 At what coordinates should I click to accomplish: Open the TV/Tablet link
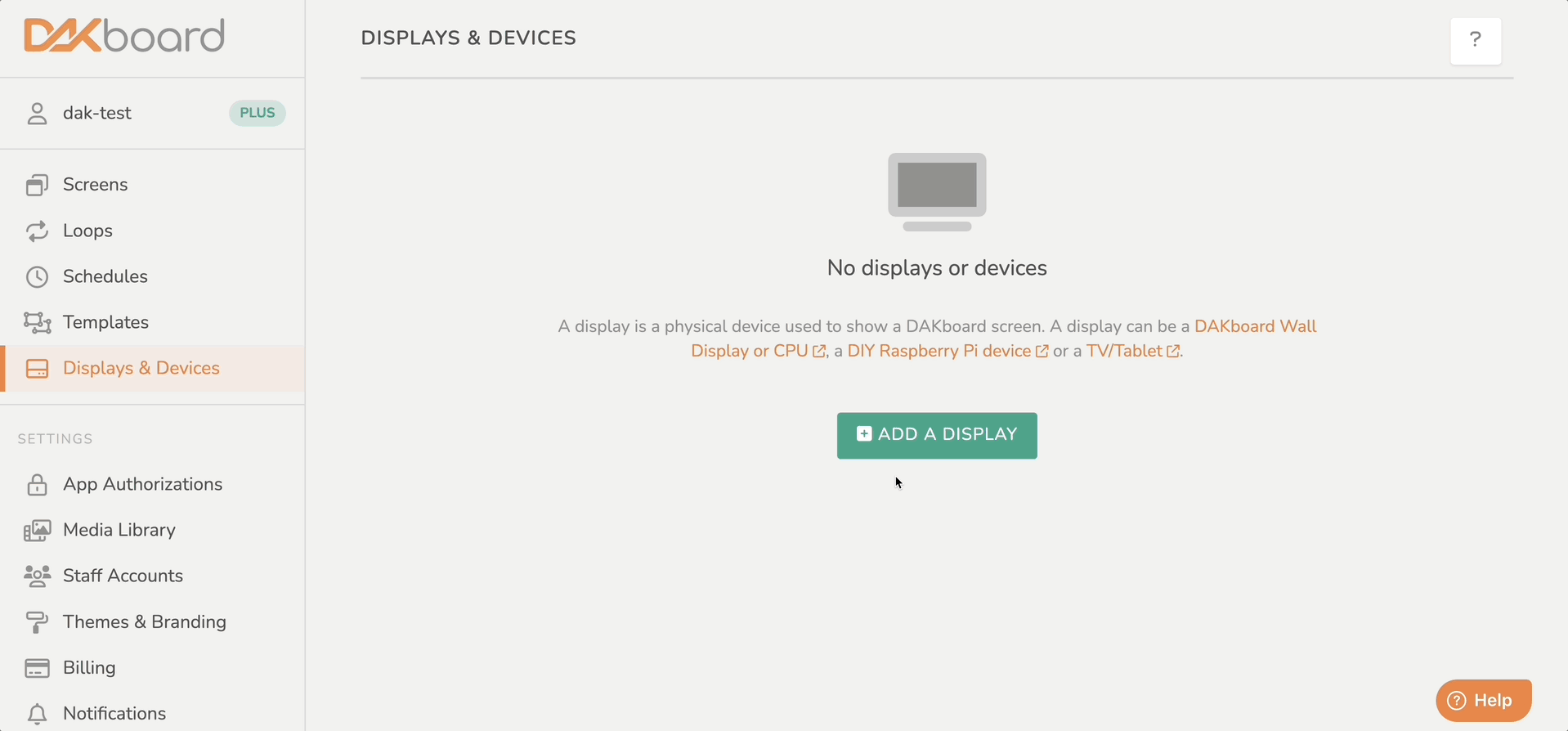tap(1124, 351)
